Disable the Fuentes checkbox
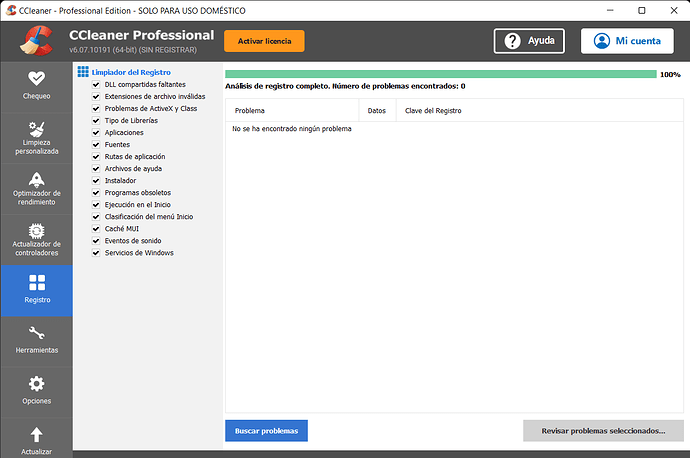Image resolution: width=690 pixels, height=458 pixels. 96,145
